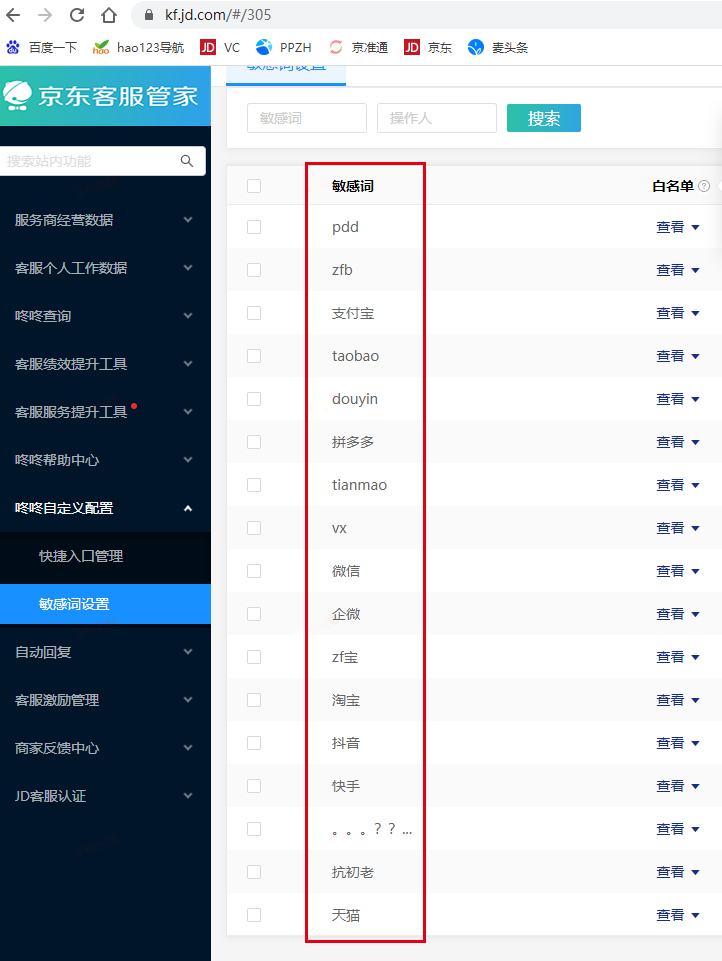Click the 操作人 input field
This screenshot has height=961, width=722.
point(436,118)
